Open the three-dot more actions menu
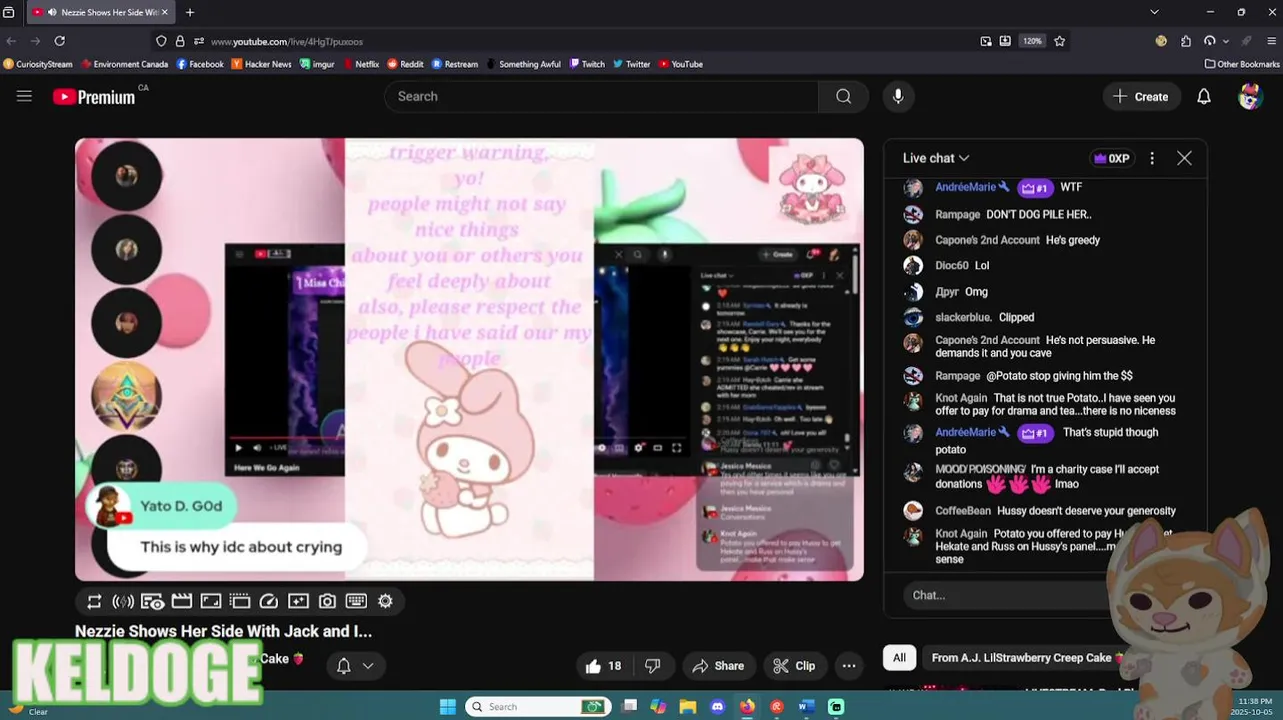The image size is (1283, 720). tap(849, 666)
